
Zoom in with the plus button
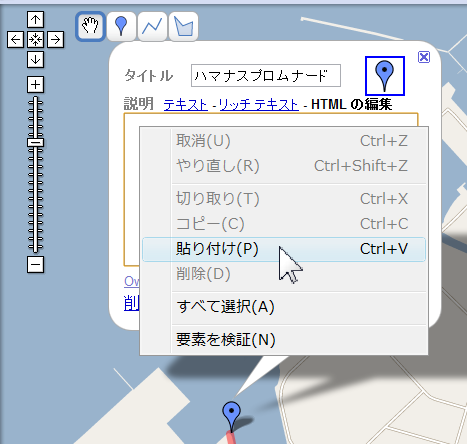(35, 84)
